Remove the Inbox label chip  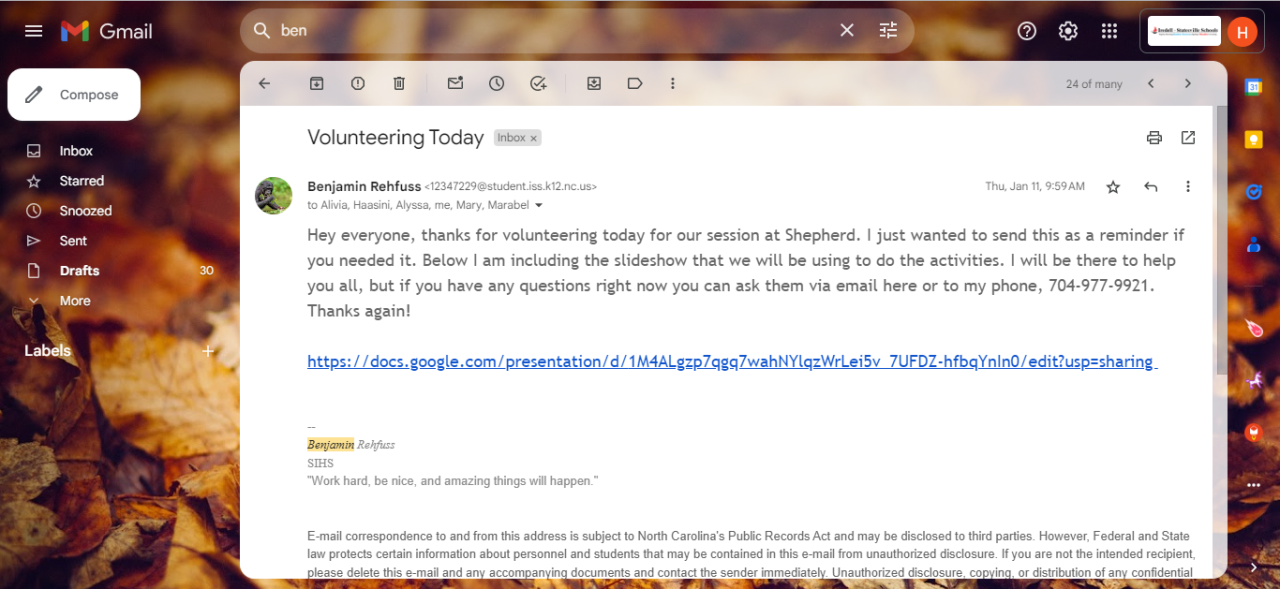[534, 139]
